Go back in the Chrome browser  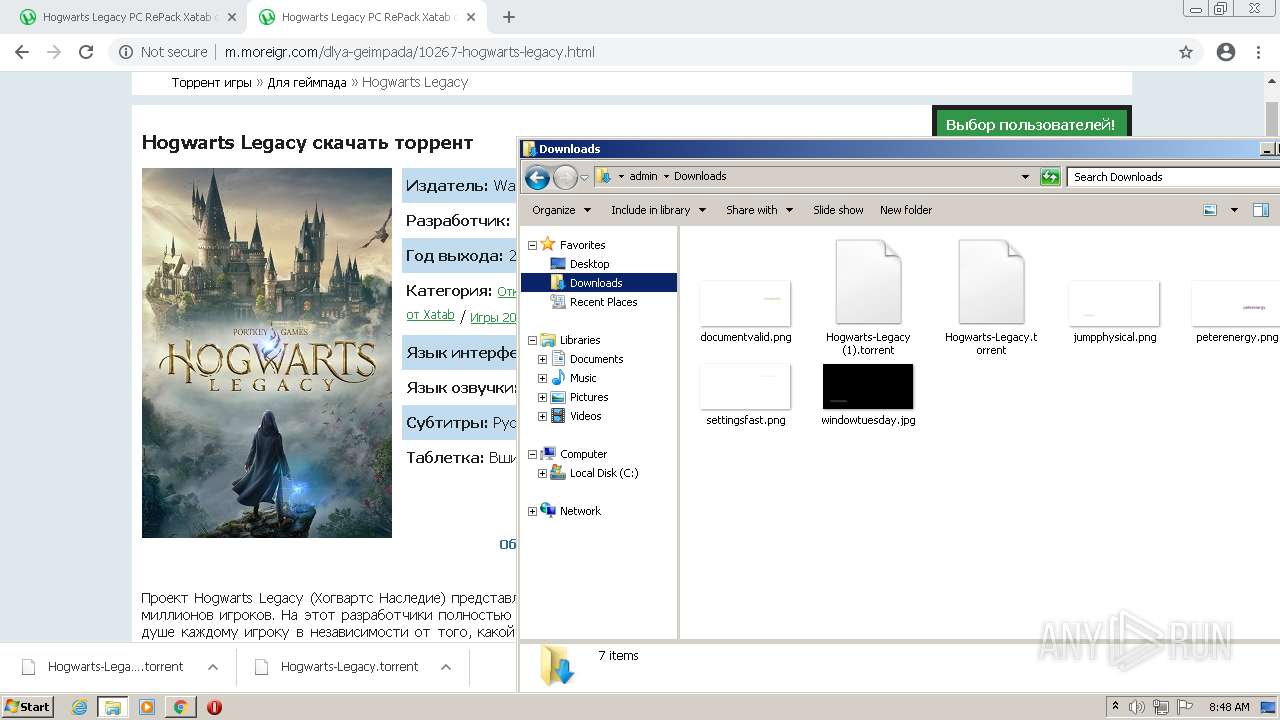(x=22, y=52)
